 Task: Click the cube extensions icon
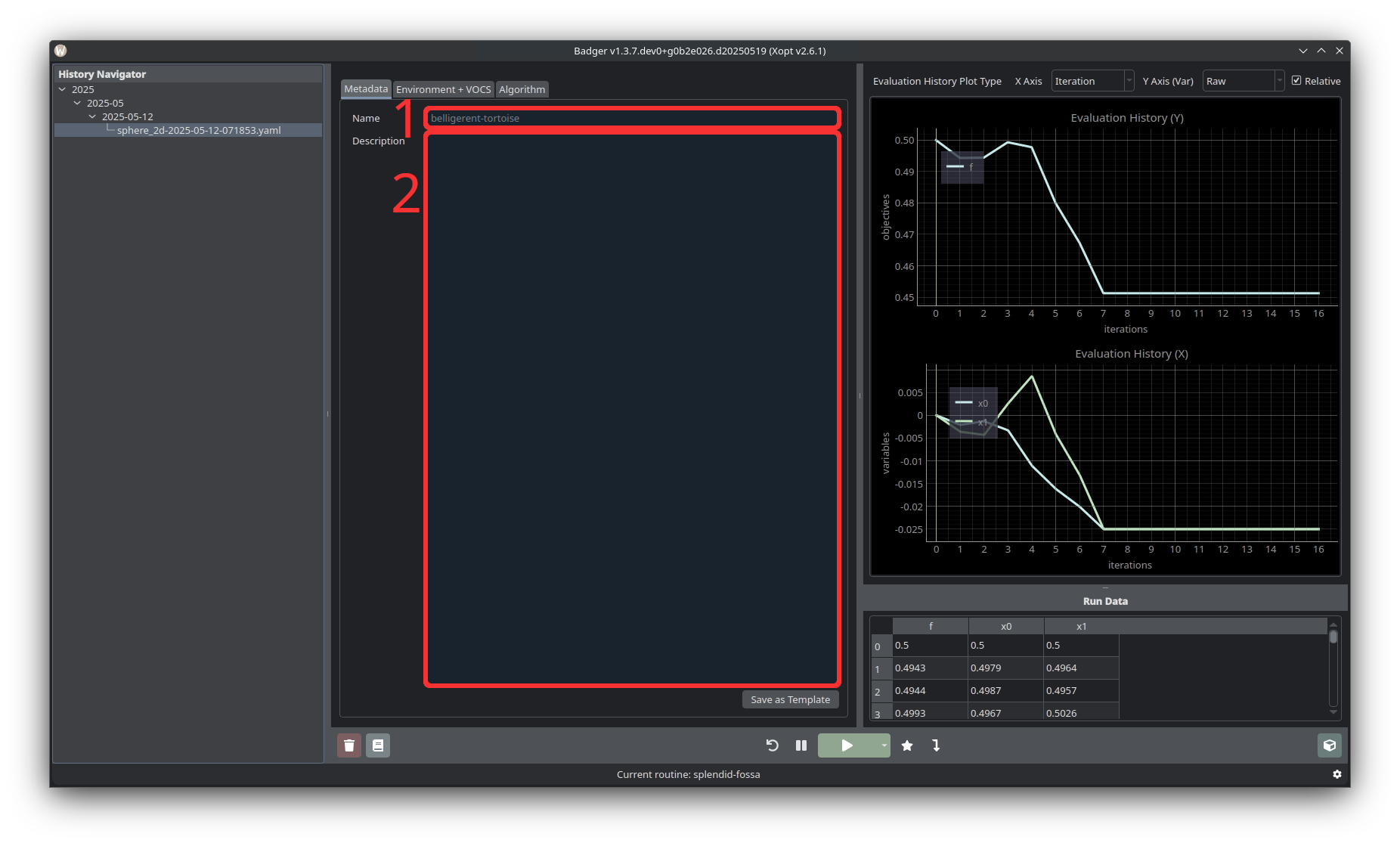pyautogui.click(x=1329, y=745)
